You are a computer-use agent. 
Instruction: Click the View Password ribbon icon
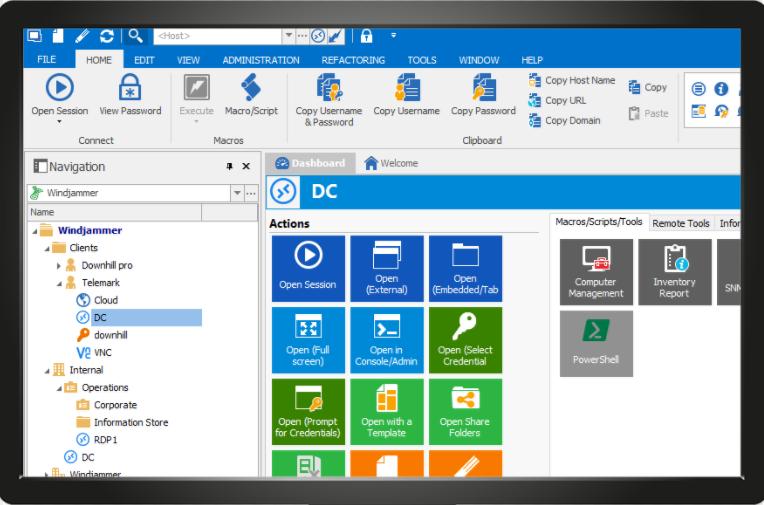[130, 89]
